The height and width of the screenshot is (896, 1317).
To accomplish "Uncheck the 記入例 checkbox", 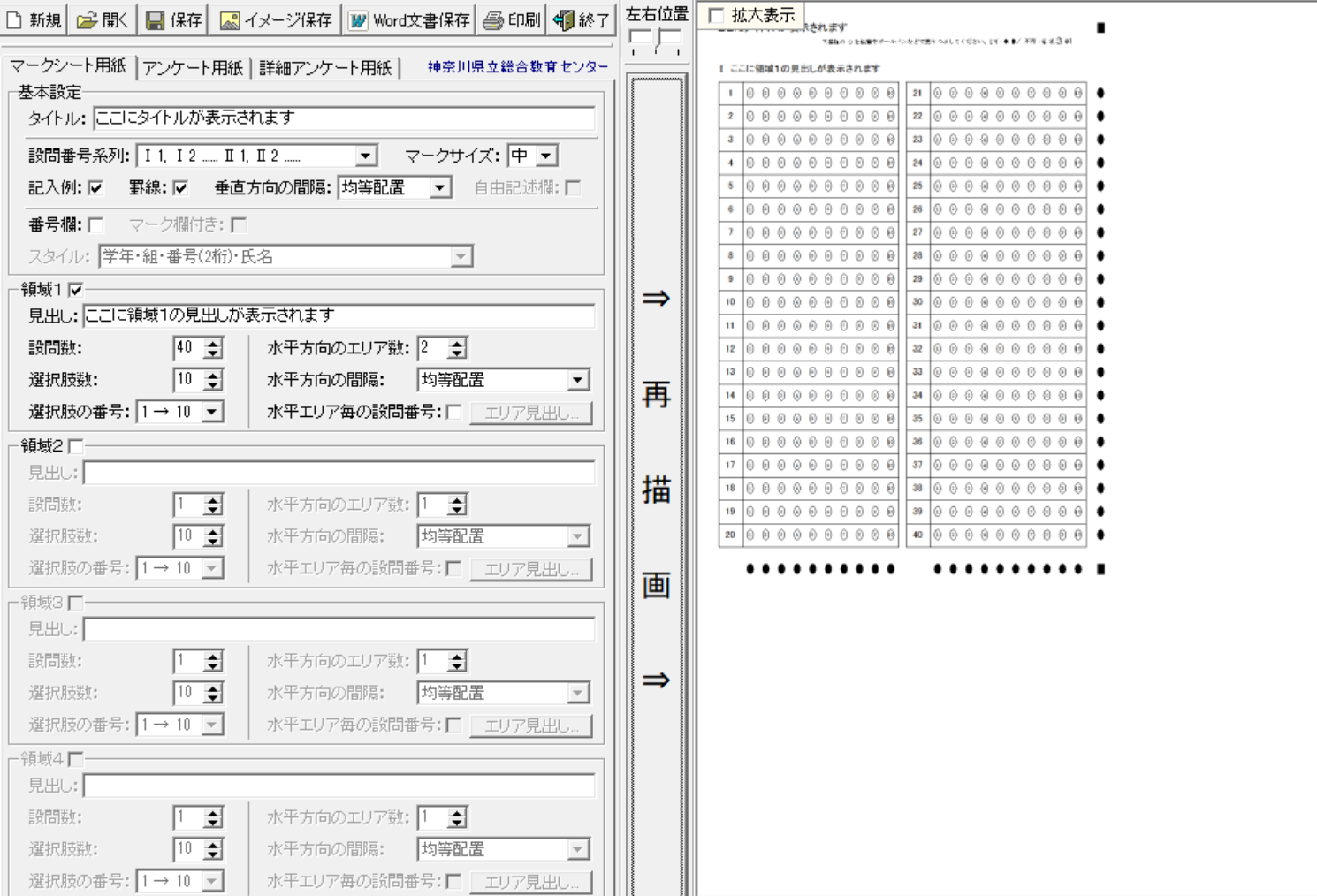I will click(x=95, y=187).
